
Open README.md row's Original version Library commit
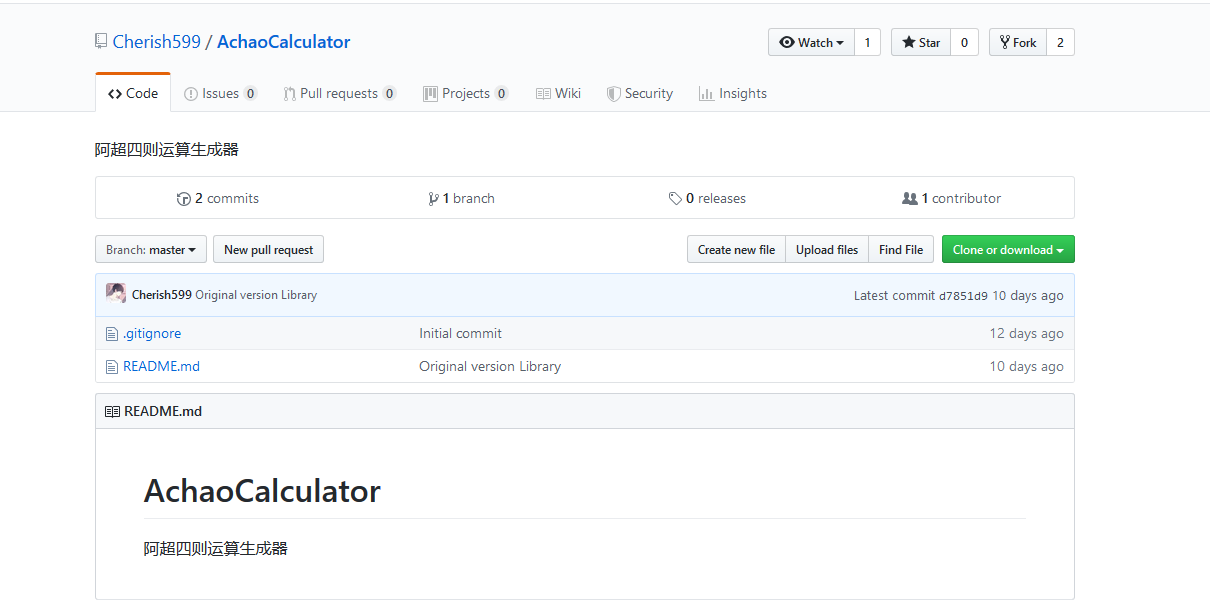coord(490,366)
